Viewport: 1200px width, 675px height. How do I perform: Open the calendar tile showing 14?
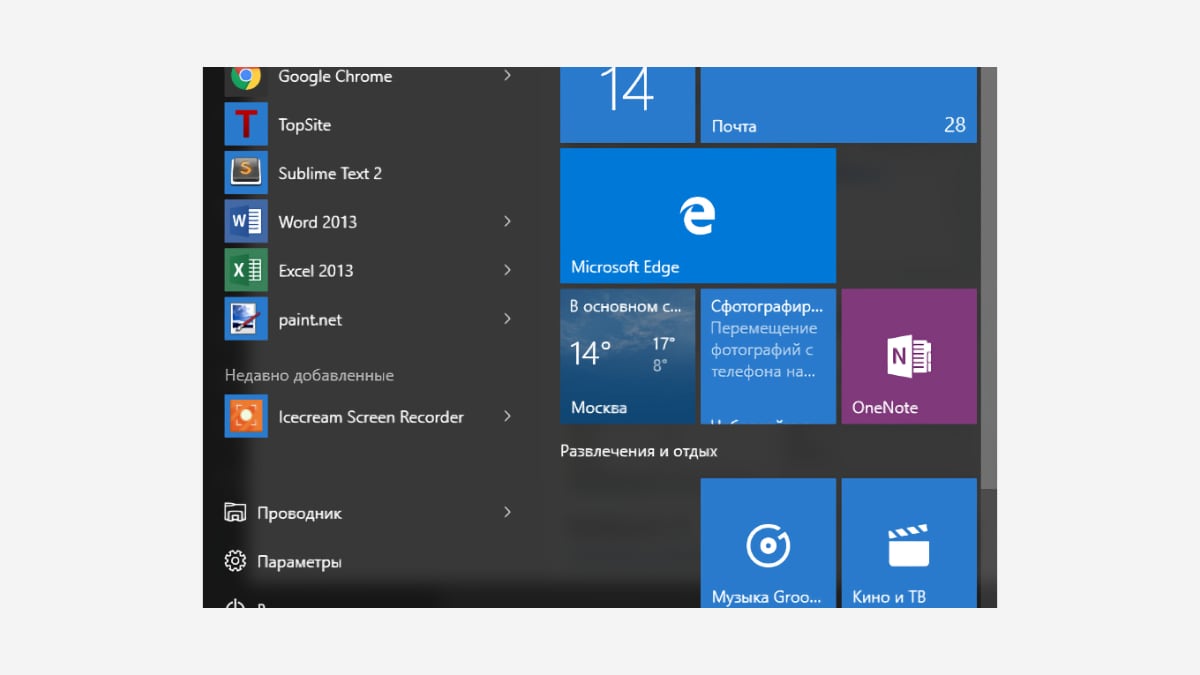(628, 105)
